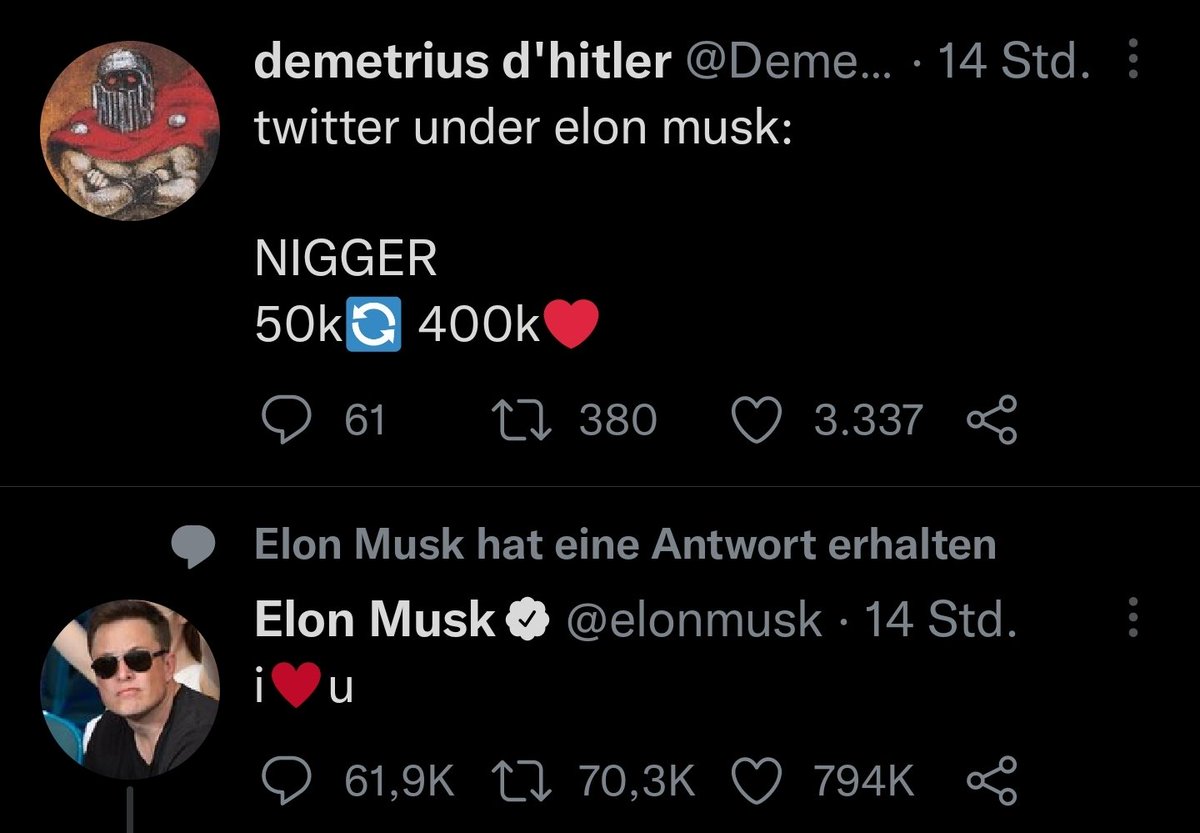This screenshot has height=833, width=1200.
Task: Click the speech bubble icon beside reply notice
Action: tap(195, 546)
